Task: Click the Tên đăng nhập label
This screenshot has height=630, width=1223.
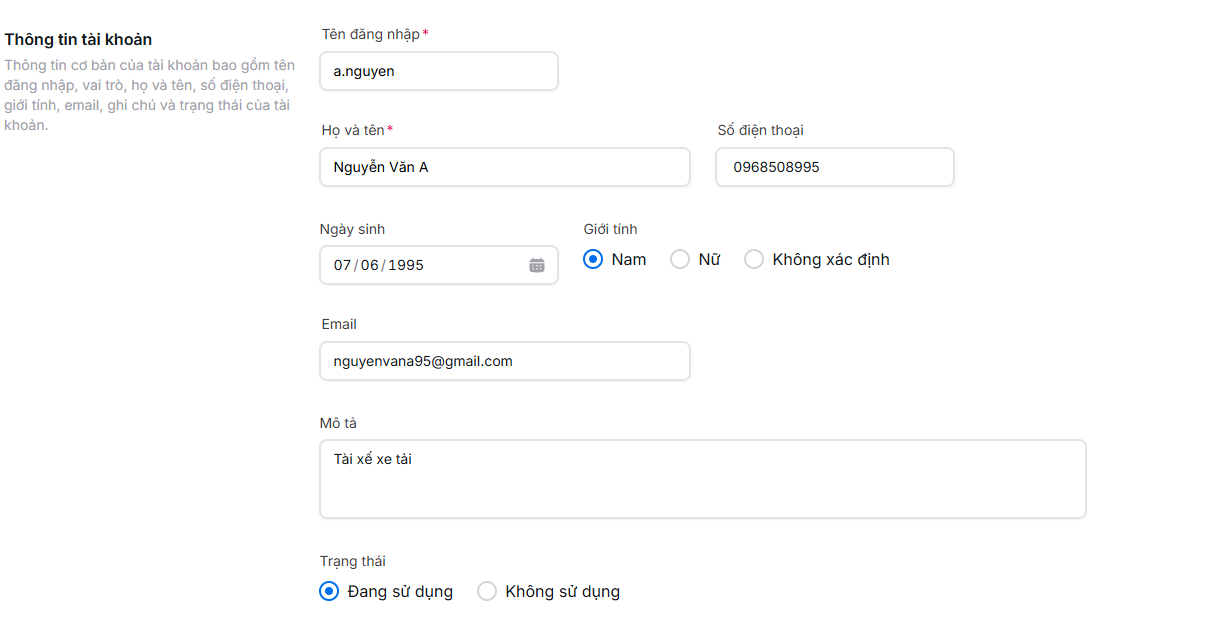Action: [x=370, y=34]
